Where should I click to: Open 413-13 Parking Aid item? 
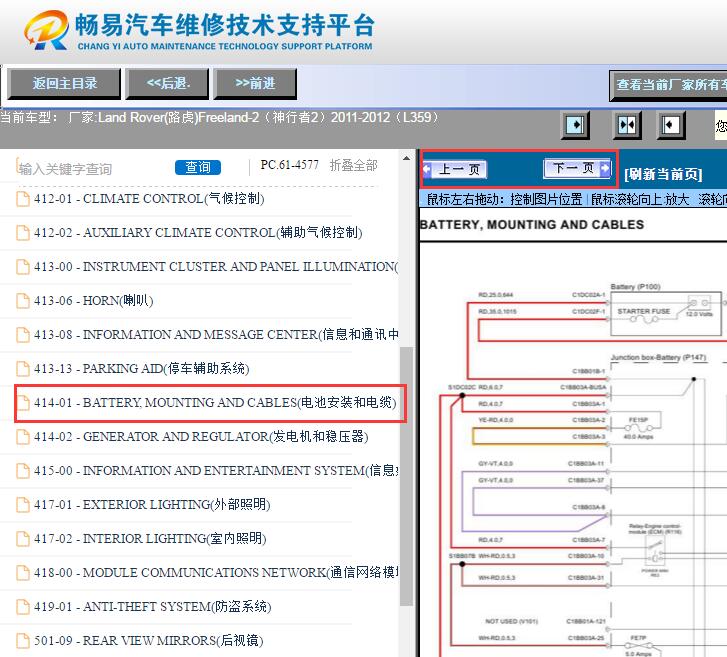141,369
